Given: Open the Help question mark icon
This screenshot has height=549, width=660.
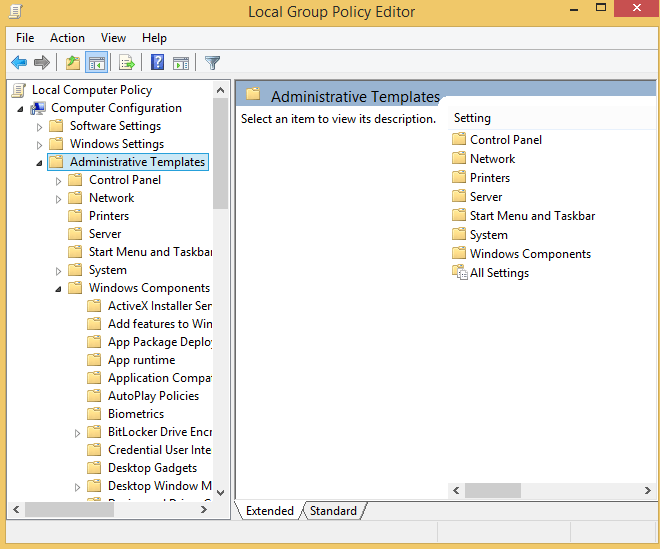Looking at the screenshot, I should click(x=157, y=63).
